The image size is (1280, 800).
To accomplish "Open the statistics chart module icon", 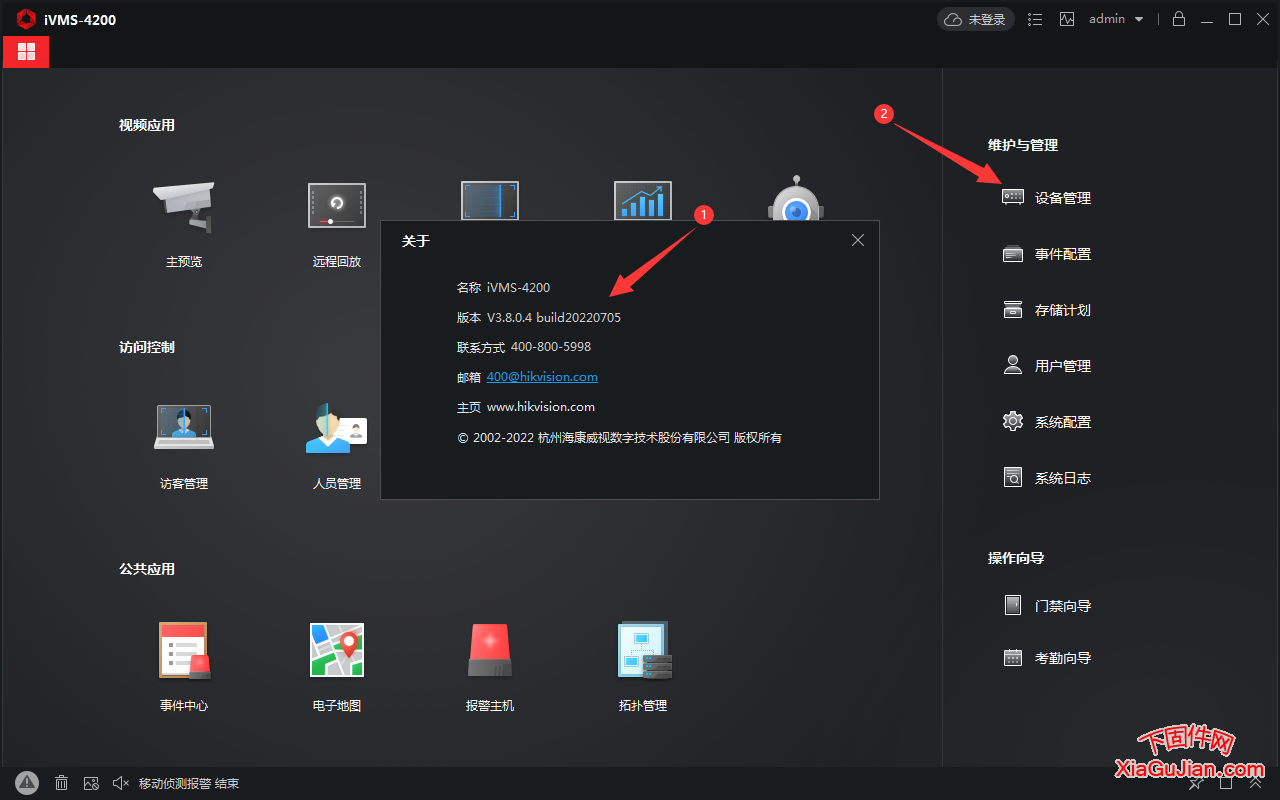I will pyautogui.click(x=642, y=200).
